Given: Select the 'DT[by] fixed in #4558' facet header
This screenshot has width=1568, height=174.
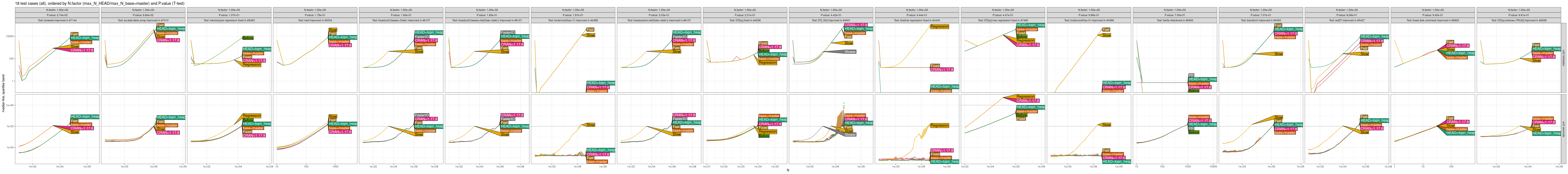Looking at the screenshot, I should point(744,20).
